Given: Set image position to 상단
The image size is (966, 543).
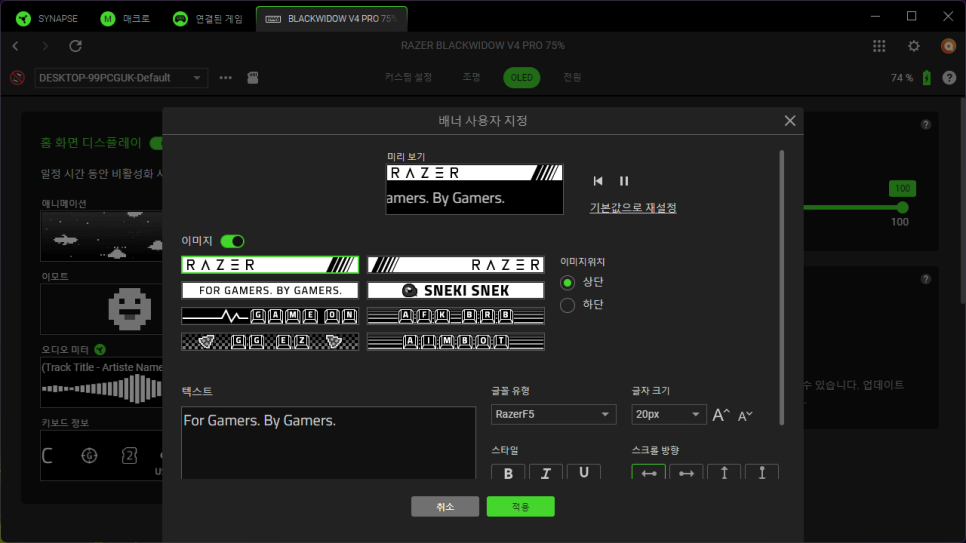Looking at the screenshot, I should (x=567, y=282).
